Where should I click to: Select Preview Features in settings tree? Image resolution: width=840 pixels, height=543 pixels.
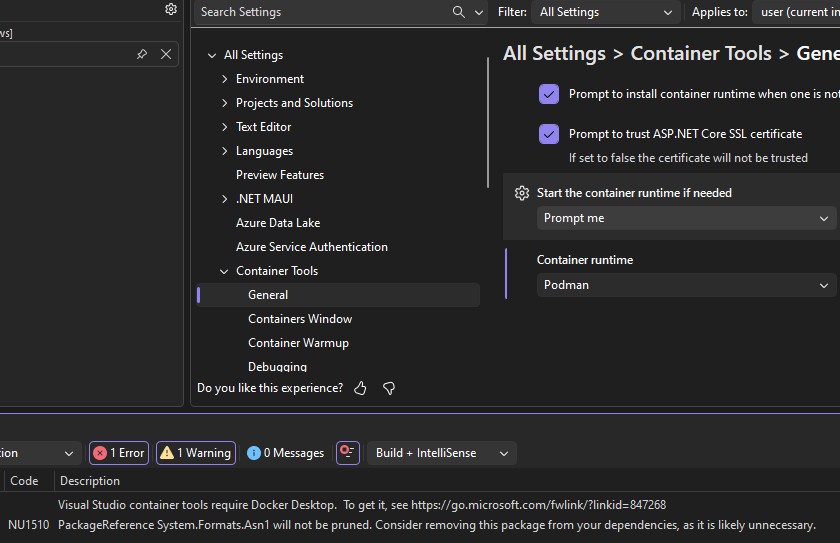280,175
